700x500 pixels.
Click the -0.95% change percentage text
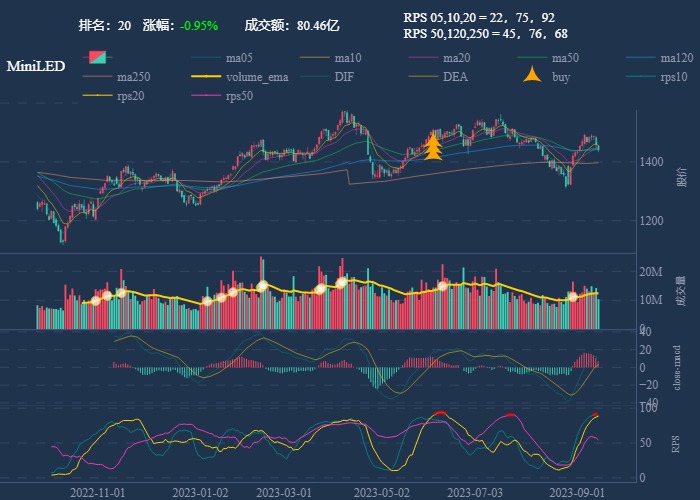(199, 26)
